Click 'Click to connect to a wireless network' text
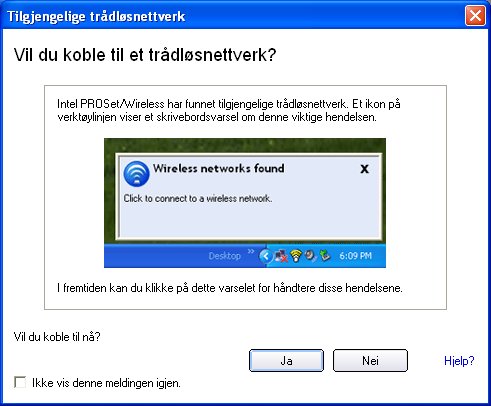Image resolution: width=491 pixels, height=406 pixels. 198,198
